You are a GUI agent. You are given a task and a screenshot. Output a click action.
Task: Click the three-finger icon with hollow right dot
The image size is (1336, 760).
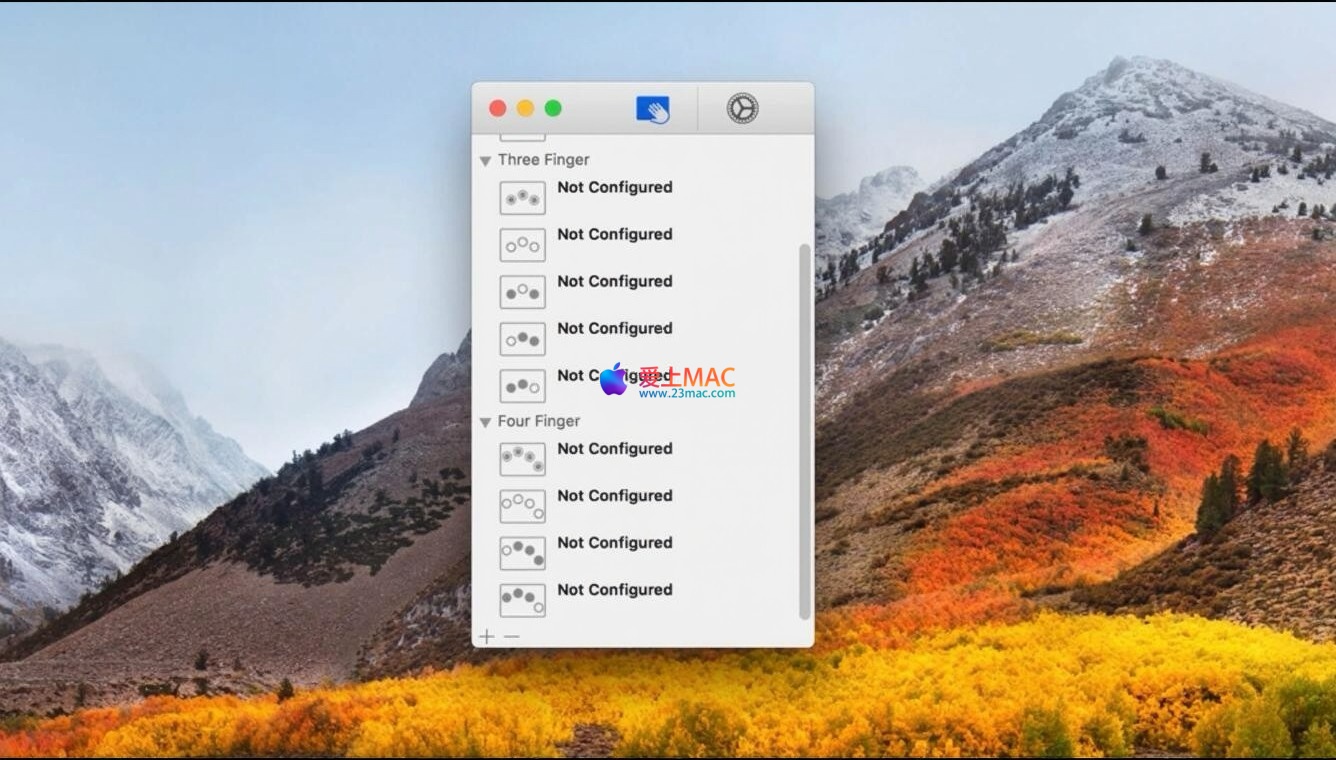(522, 386)
